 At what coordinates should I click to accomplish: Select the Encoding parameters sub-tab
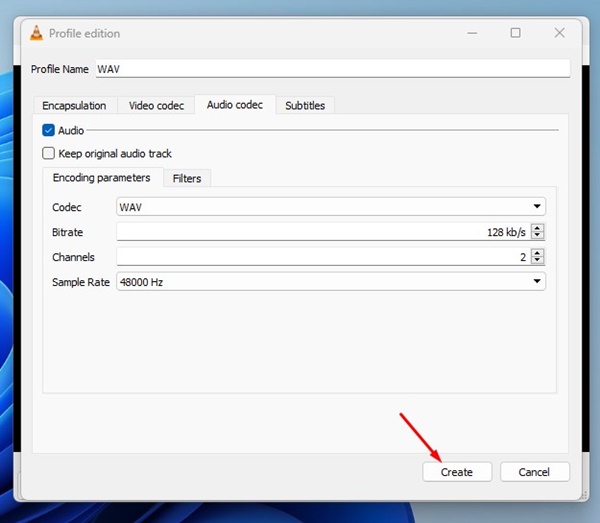(x=101, y=178)
